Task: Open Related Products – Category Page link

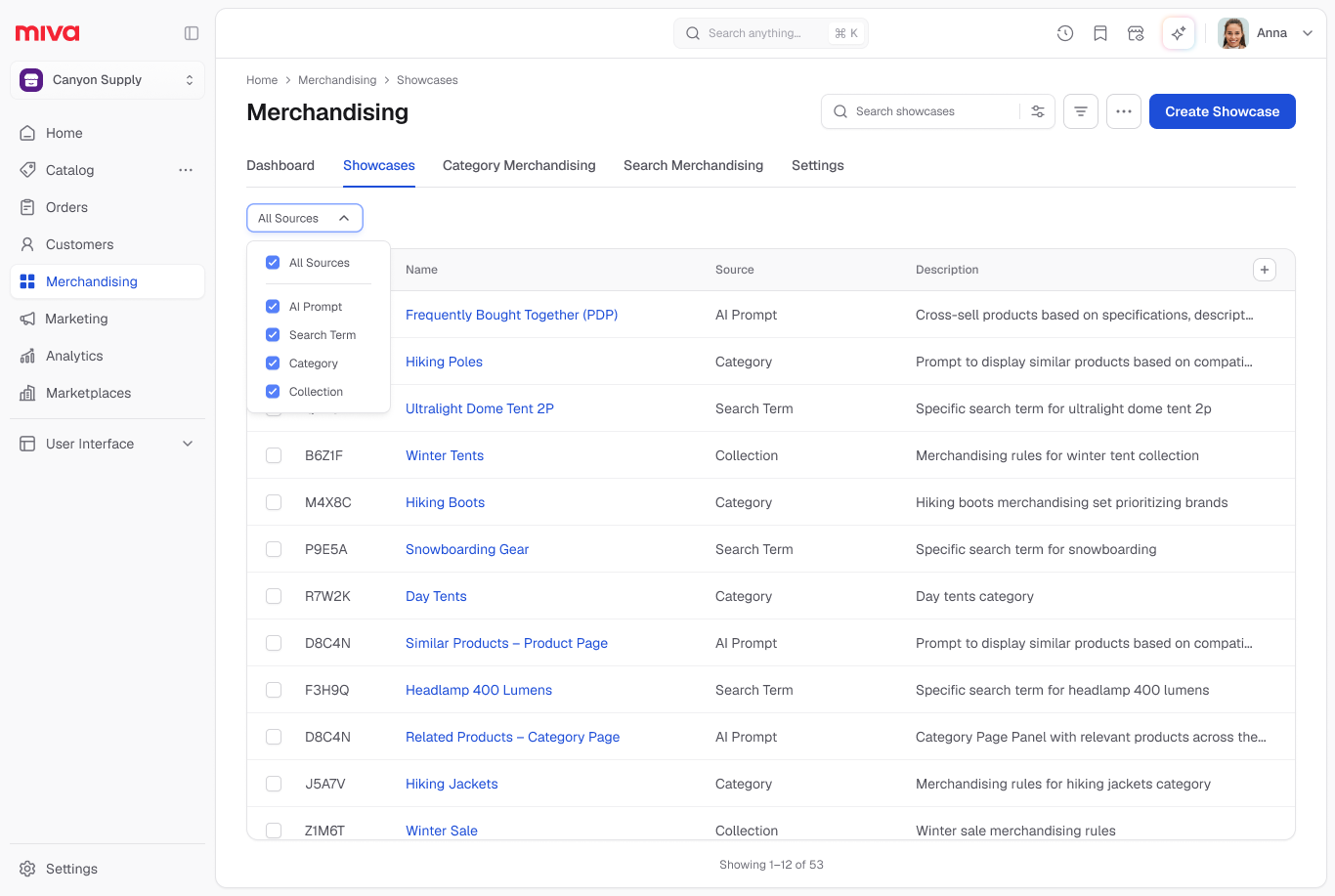Action: 513,737
